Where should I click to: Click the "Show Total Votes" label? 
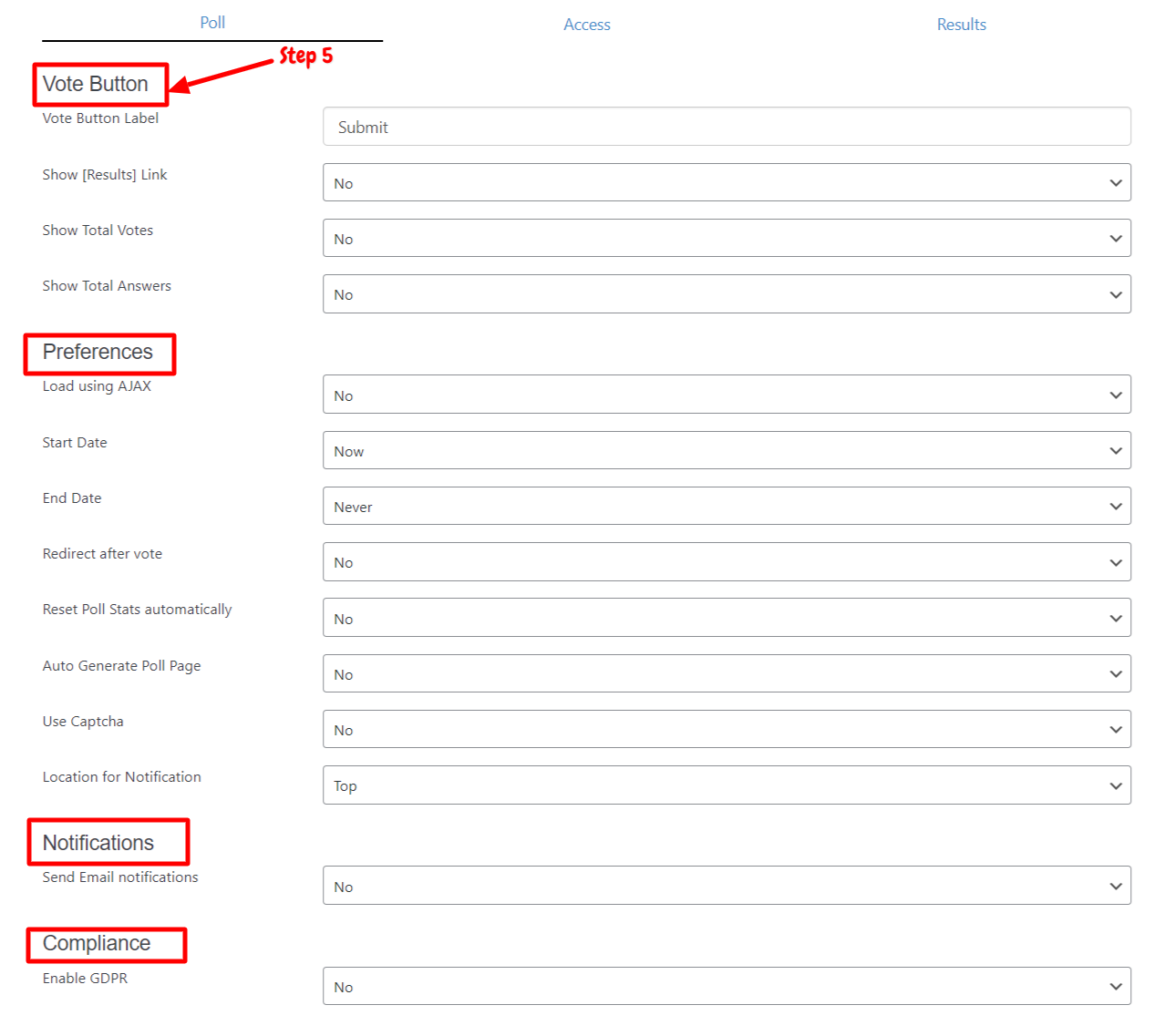(x=98, y=231)
